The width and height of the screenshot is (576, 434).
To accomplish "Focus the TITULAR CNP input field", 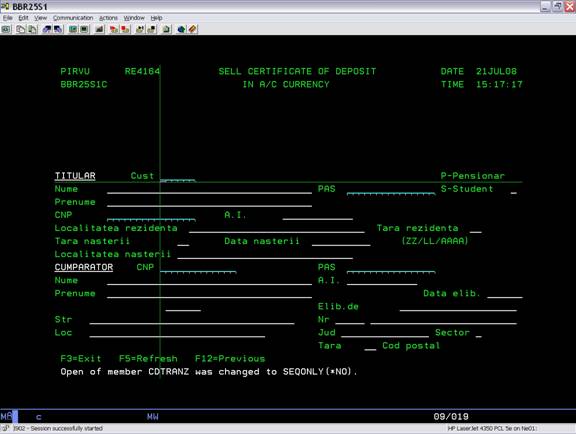I will [151, 216].
